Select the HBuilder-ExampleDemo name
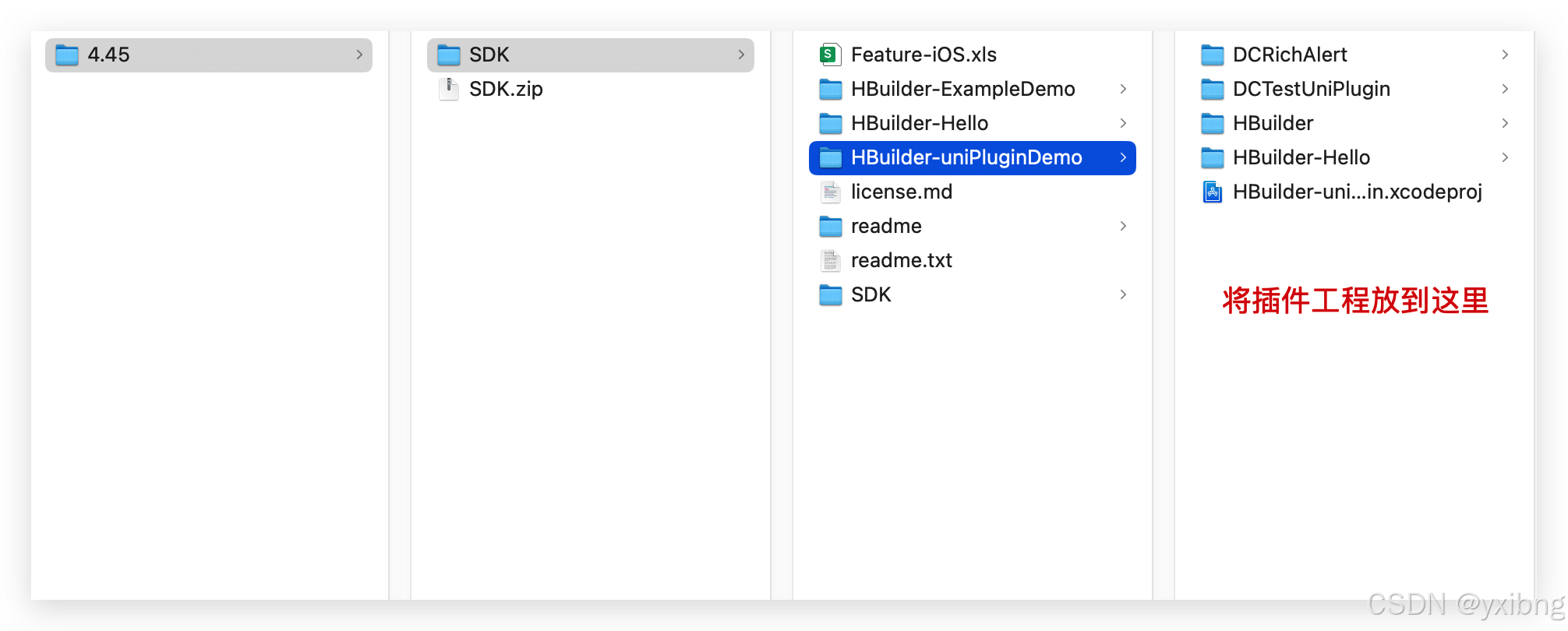This screenshot has height=631, width=1568. [963, 89]
